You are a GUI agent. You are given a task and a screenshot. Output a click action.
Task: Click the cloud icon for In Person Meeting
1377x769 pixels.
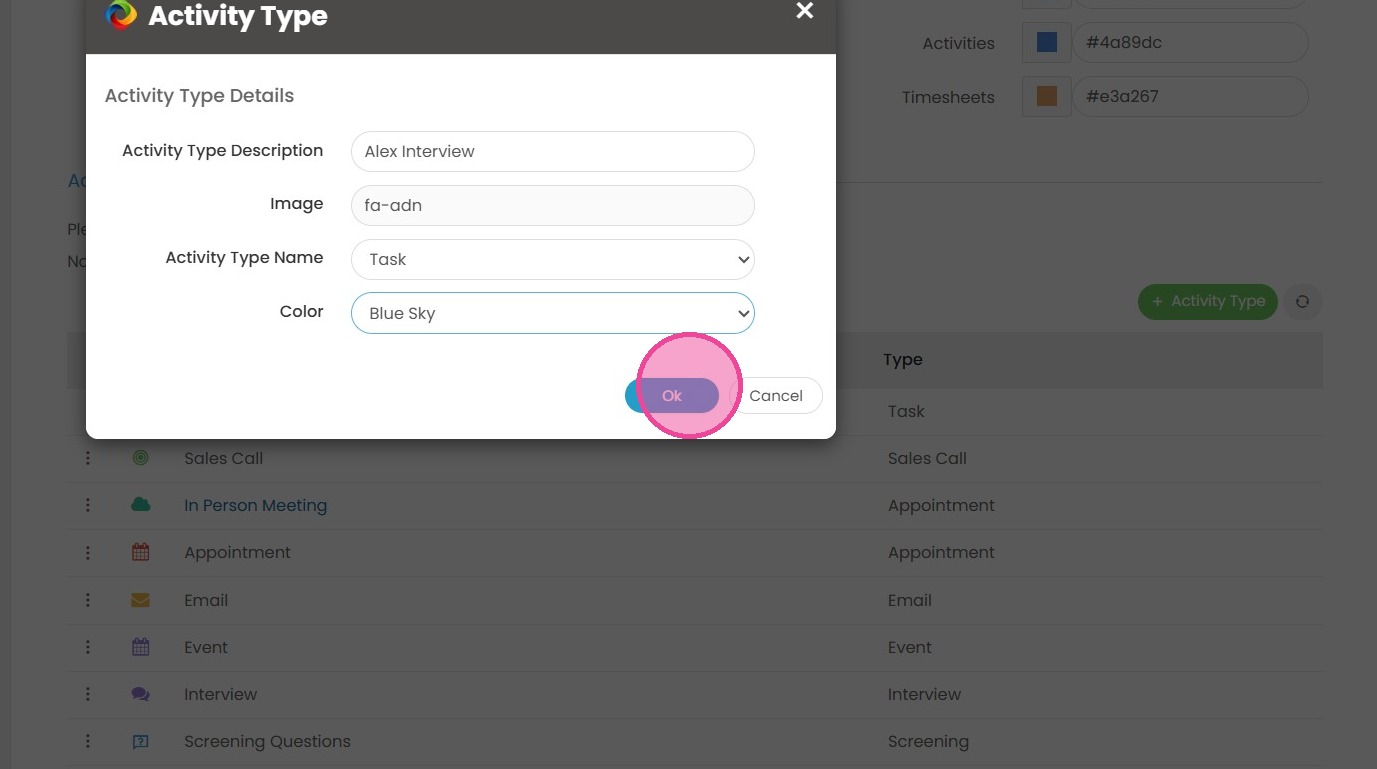[140, 505]
